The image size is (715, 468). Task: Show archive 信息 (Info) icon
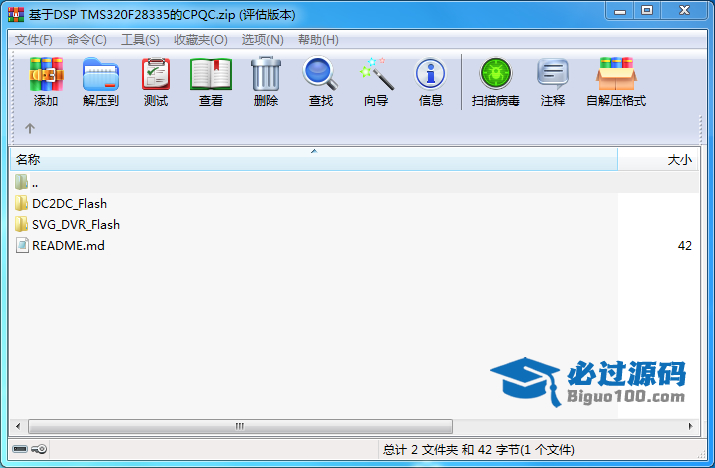[x=430, y=74]
